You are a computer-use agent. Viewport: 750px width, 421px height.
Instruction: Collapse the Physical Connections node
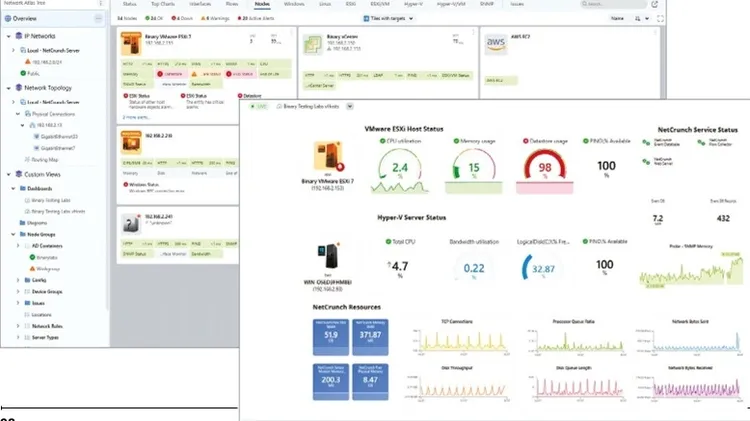coord(18,114)
